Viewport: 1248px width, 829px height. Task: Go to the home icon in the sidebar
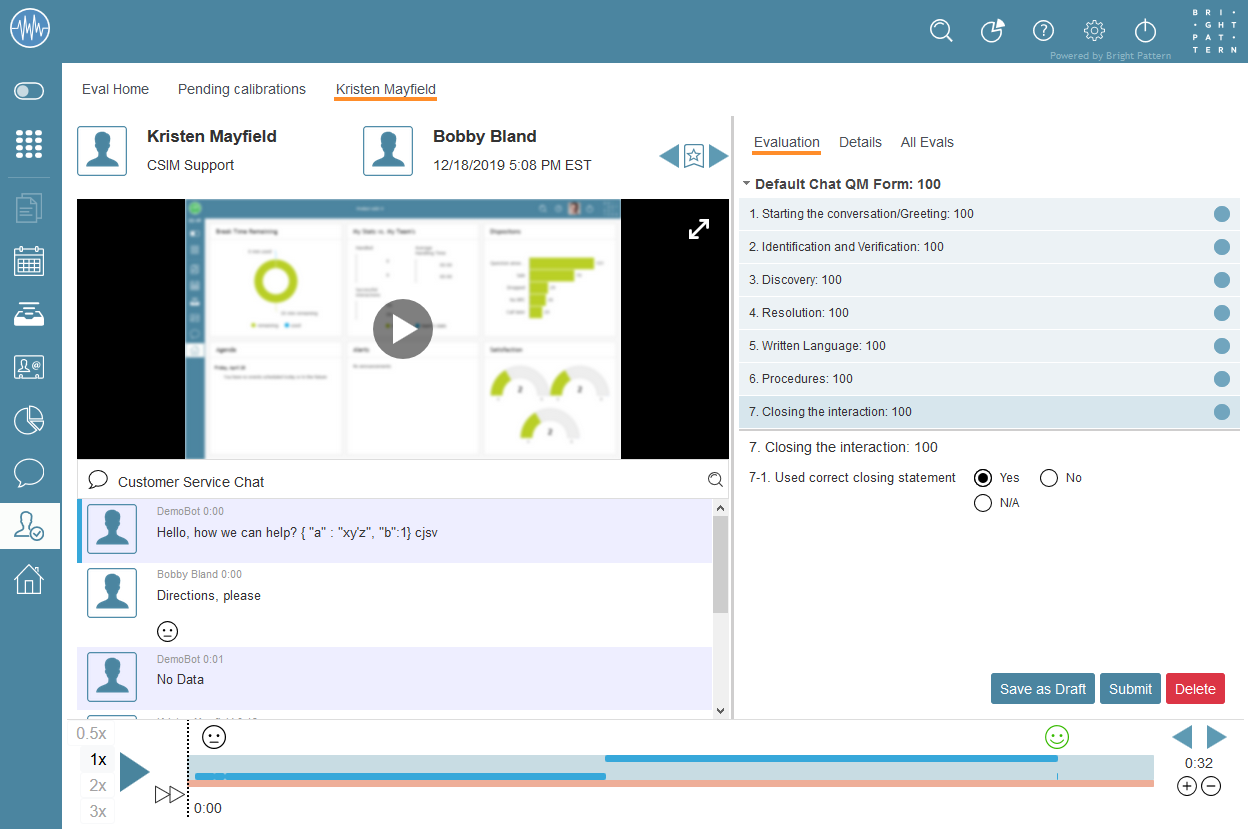30,578
